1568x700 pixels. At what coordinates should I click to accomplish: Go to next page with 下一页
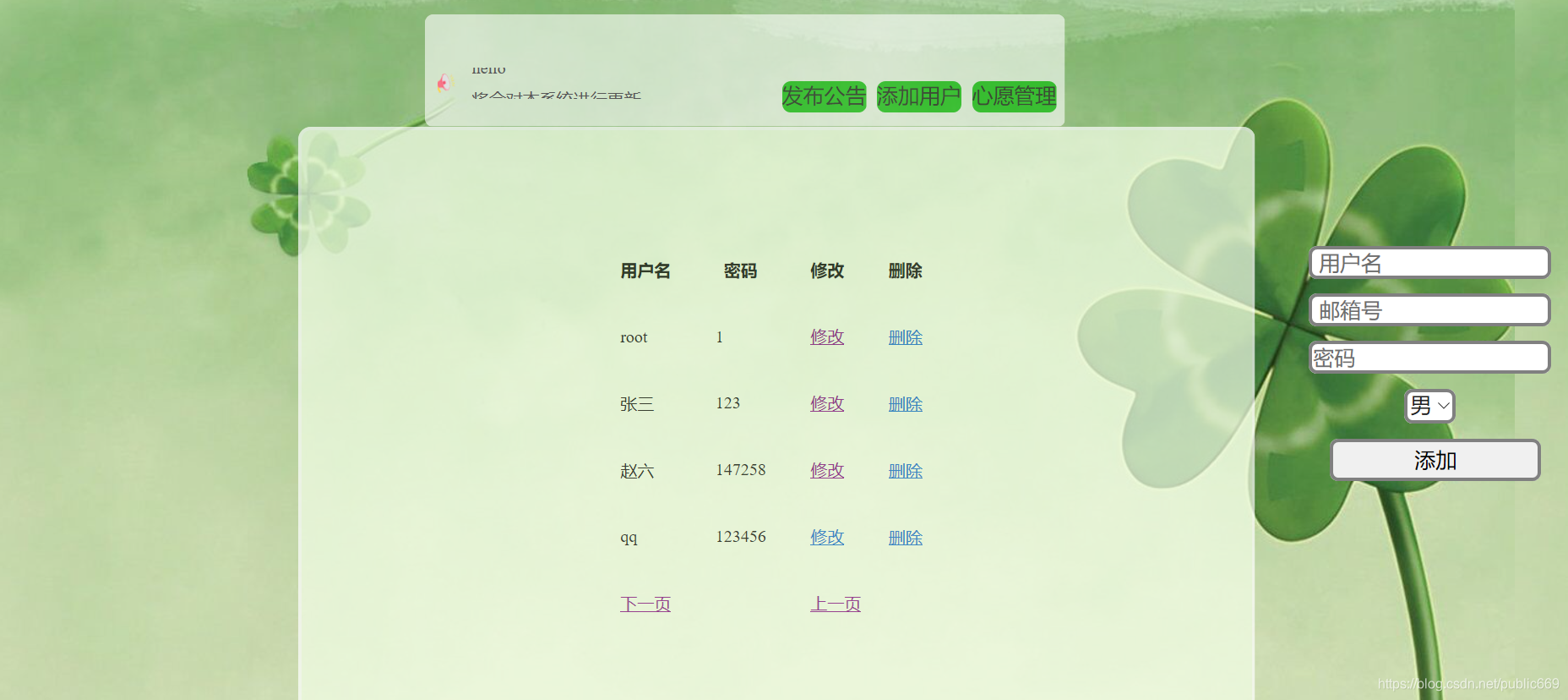coord(645,604)
